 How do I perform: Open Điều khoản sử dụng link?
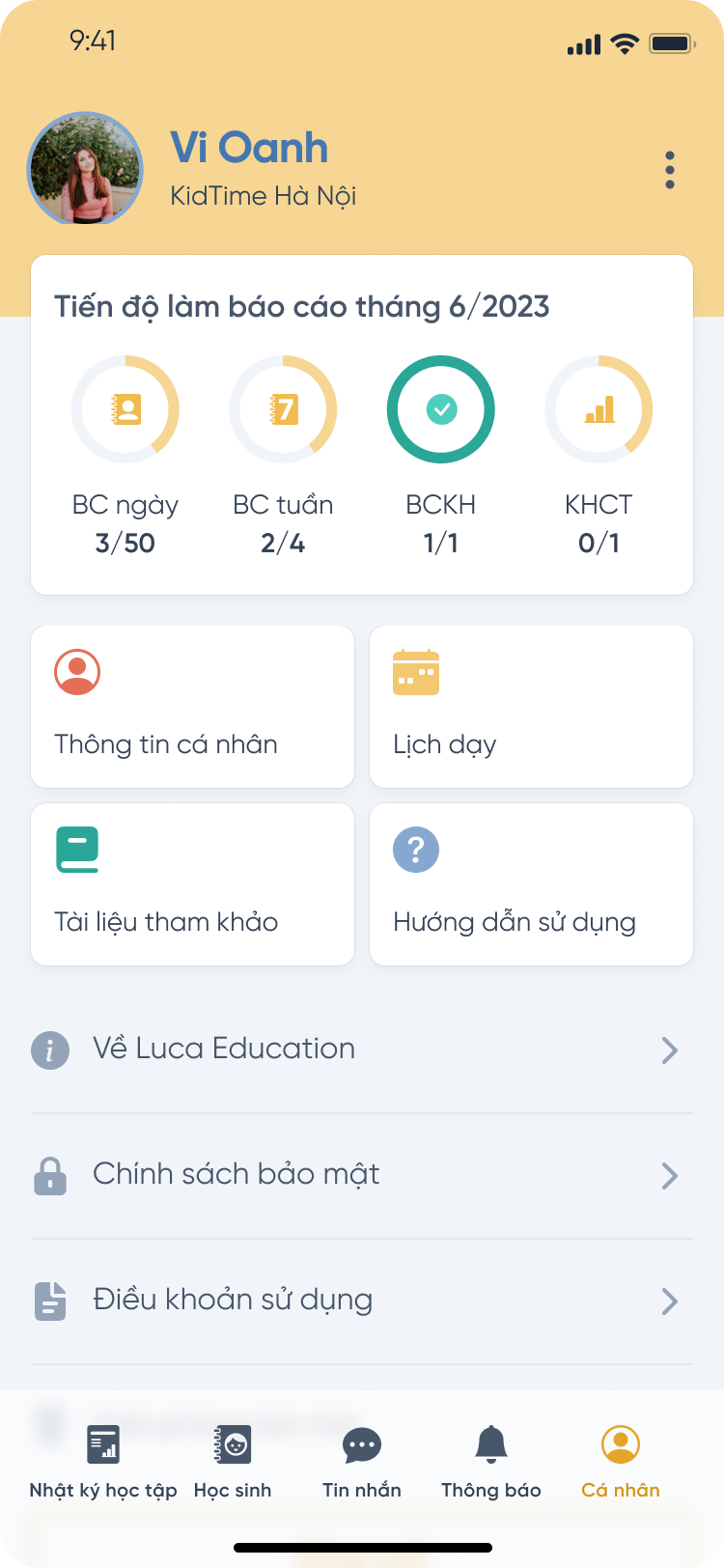coord(233,1300)
